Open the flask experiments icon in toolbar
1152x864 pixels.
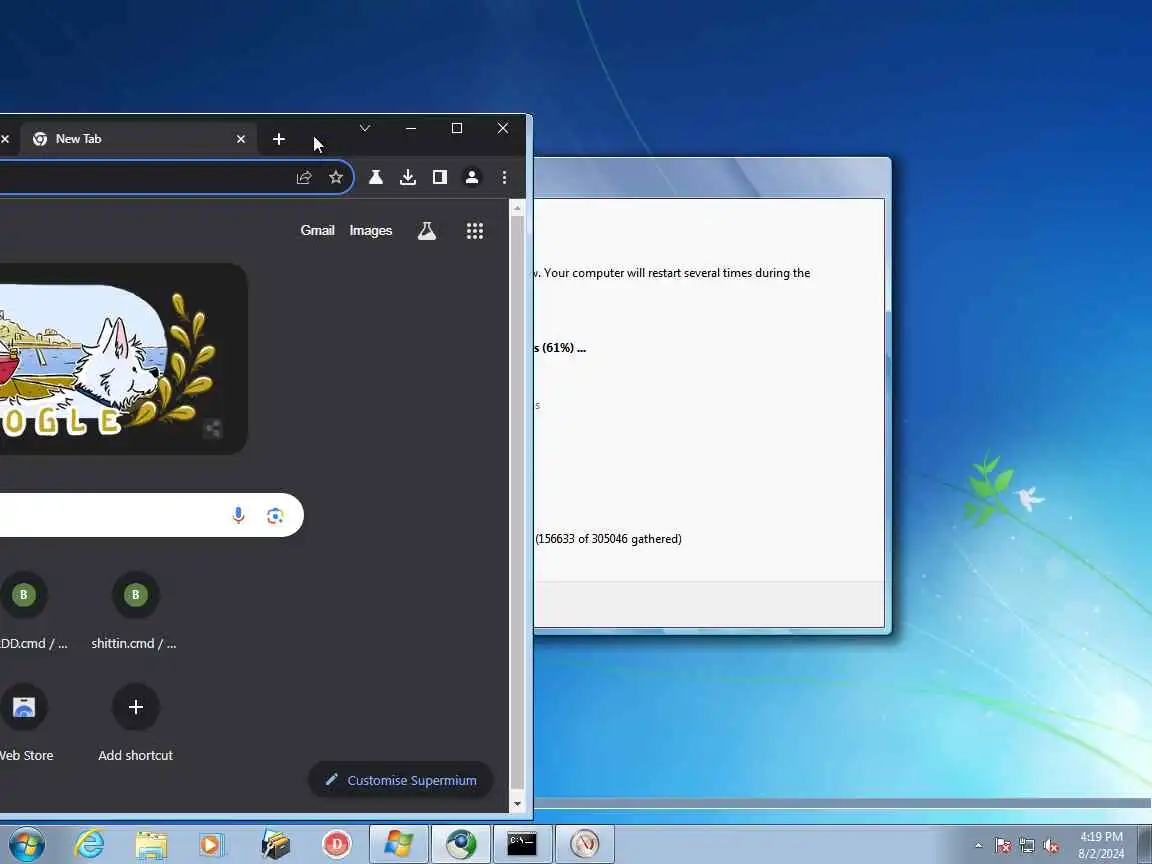click(x=375, y=177)
